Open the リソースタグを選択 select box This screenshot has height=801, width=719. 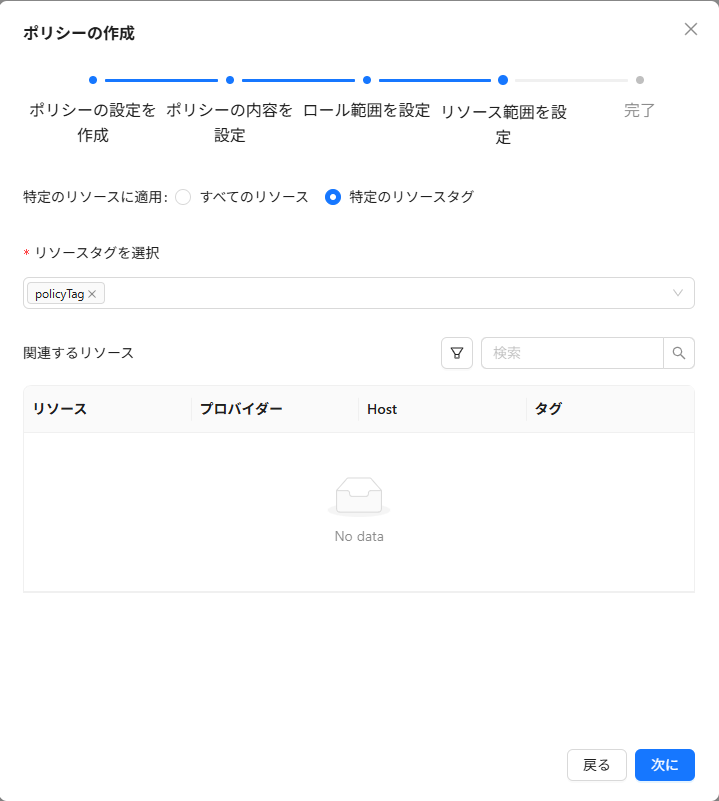click(380, 293)
